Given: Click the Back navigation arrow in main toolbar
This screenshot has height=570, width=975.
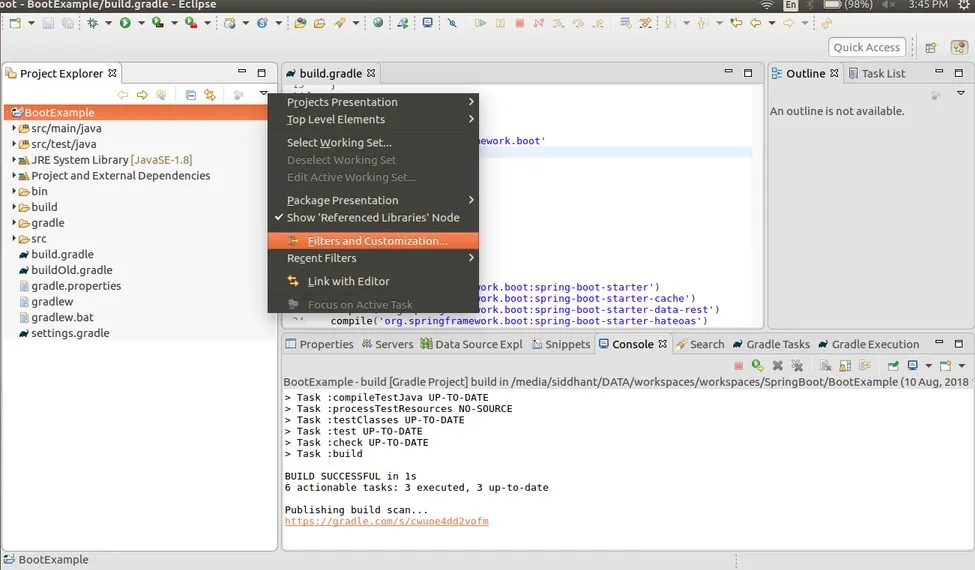Looking at the screenshot, I should (x=756, y=23).
